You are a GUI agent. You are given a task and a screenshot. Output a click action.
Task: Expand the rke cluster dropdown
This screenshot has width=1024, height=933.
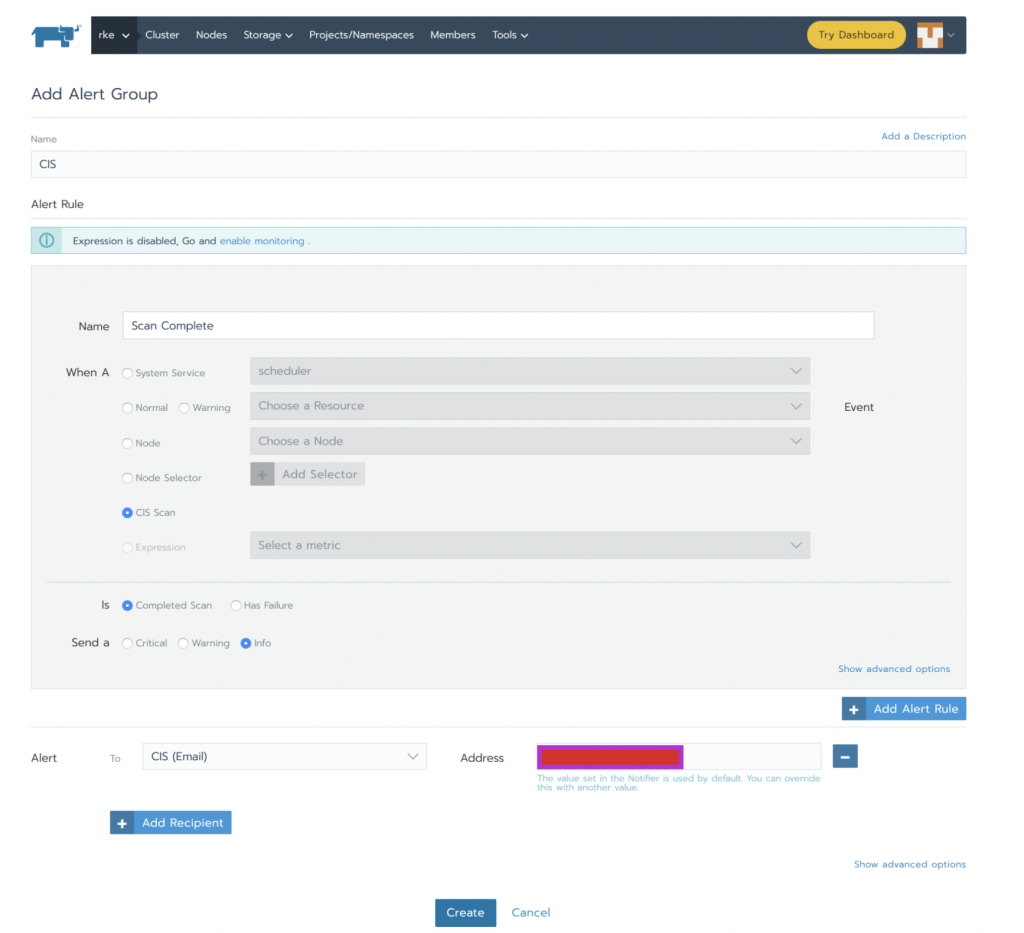(x=114, y=35)
